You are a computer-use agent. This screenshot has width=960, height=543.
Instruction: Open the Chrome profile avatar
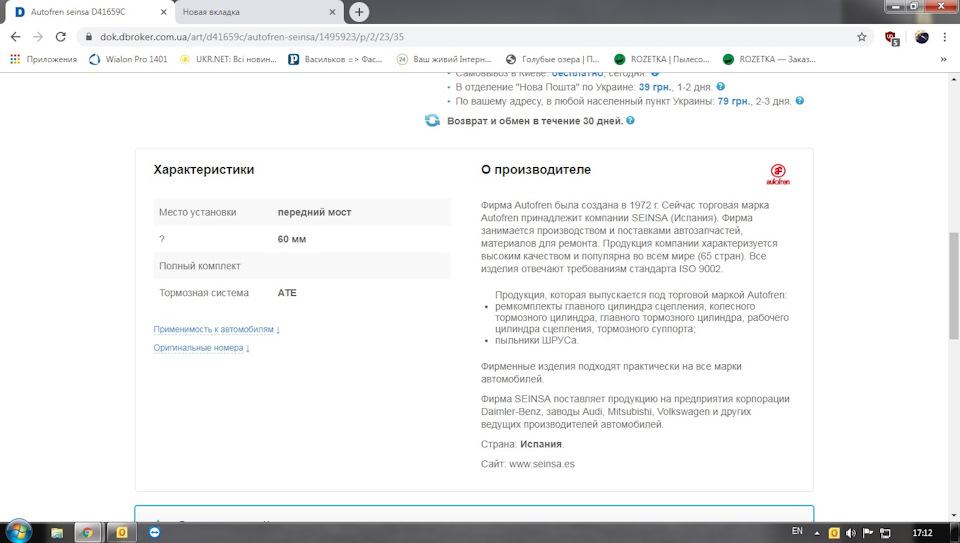tap(921, 37)
